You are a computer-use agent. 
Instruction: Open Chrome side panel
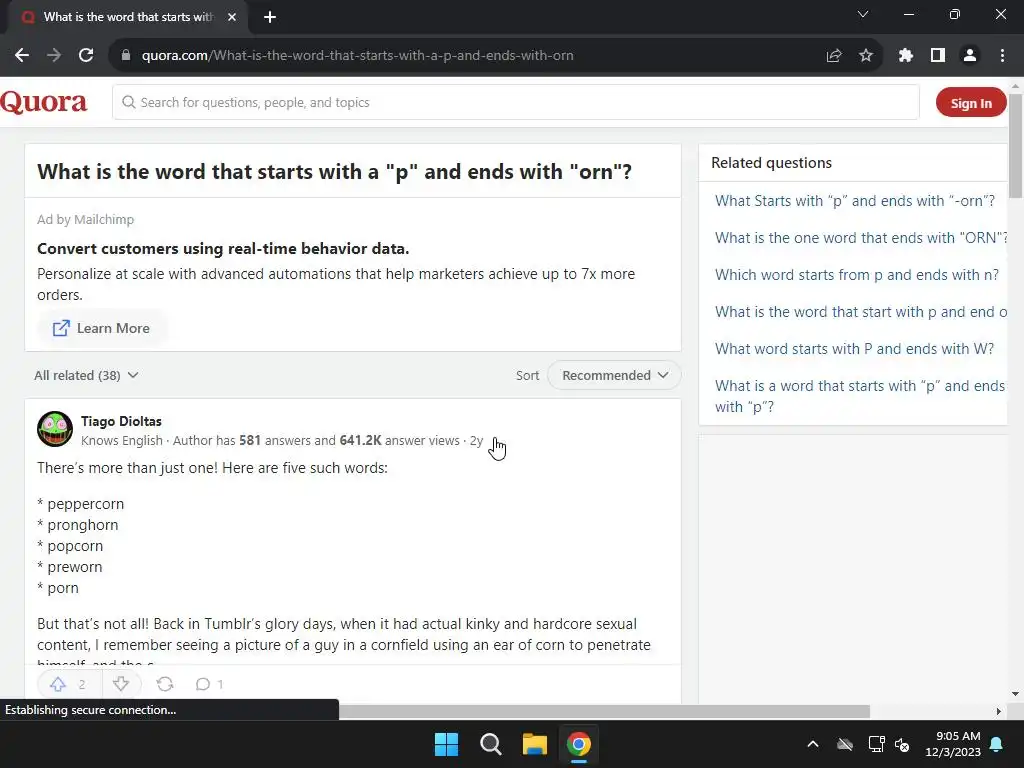(x=937, y=55)
